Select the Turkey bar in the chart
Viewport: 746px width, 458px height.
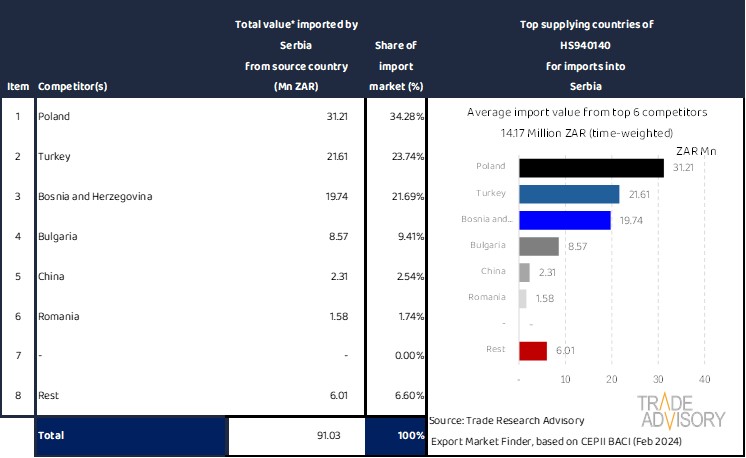click(x=569, y=194)
